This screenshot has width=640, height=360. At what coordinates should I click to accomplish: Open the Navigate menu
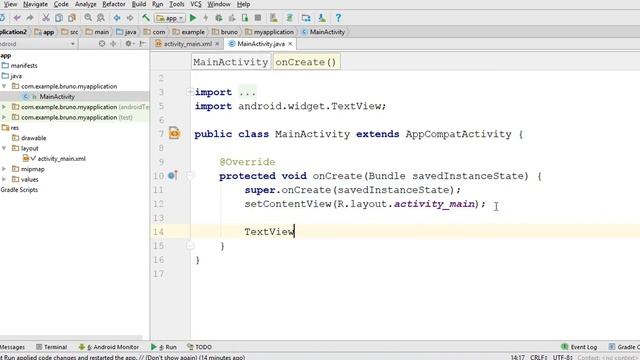pyautogui.click(x=35, y=4)
